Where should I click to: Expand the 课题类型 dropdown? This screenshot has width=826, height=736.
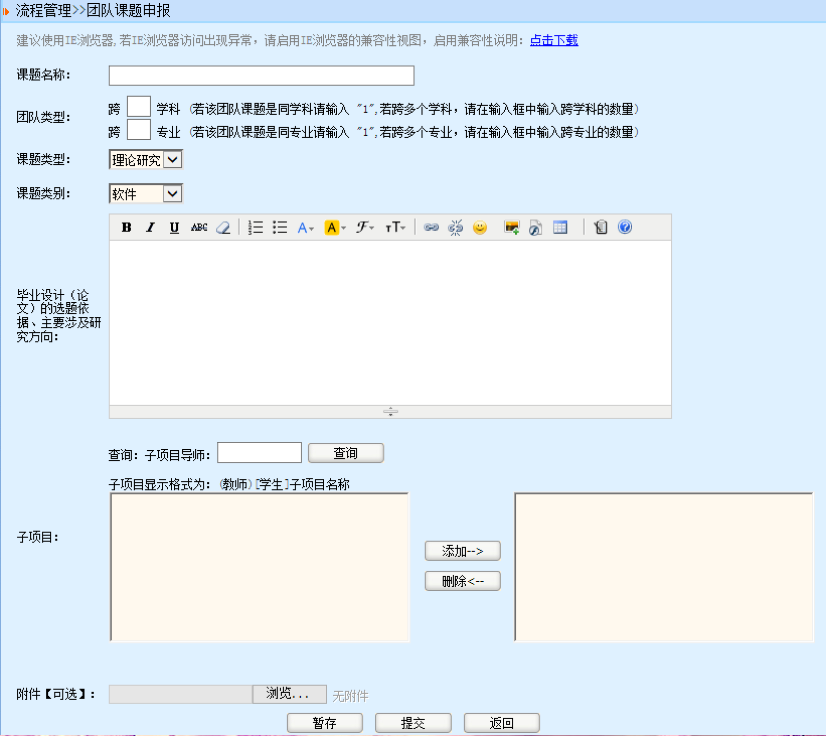point(172,160)
